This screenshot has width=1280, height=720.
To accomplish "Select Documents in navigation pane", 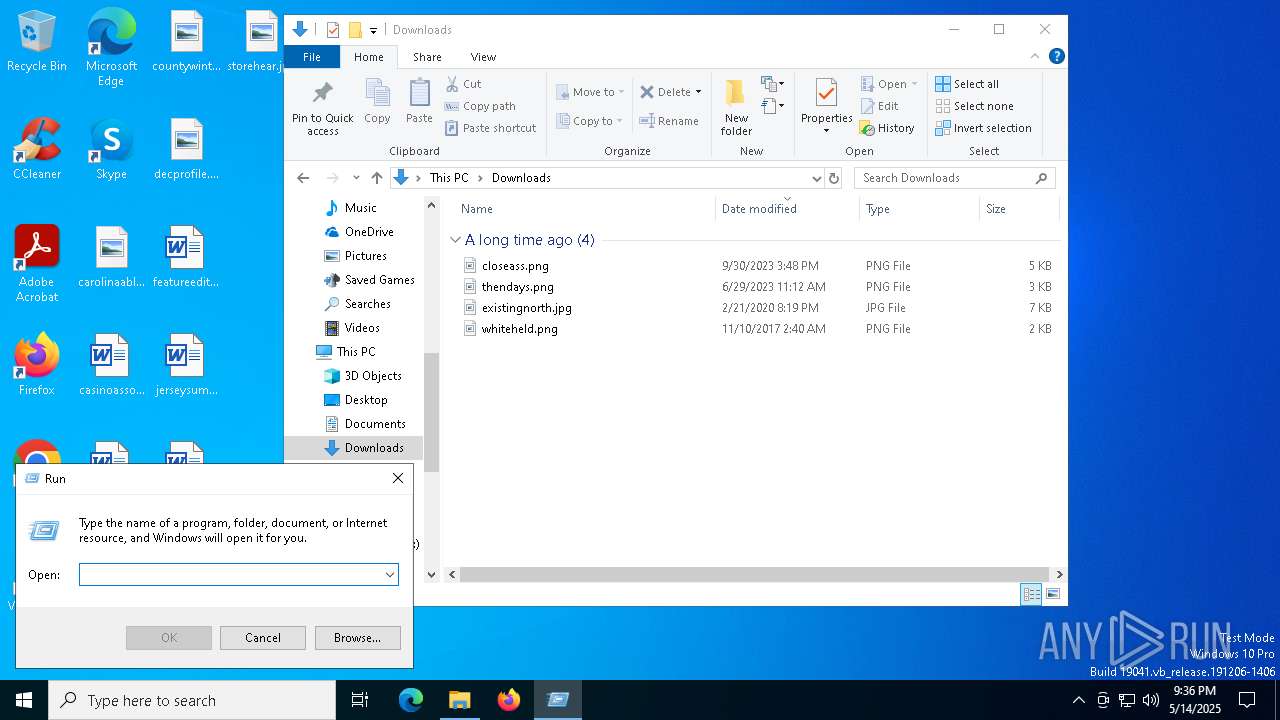I will [375, 424].
